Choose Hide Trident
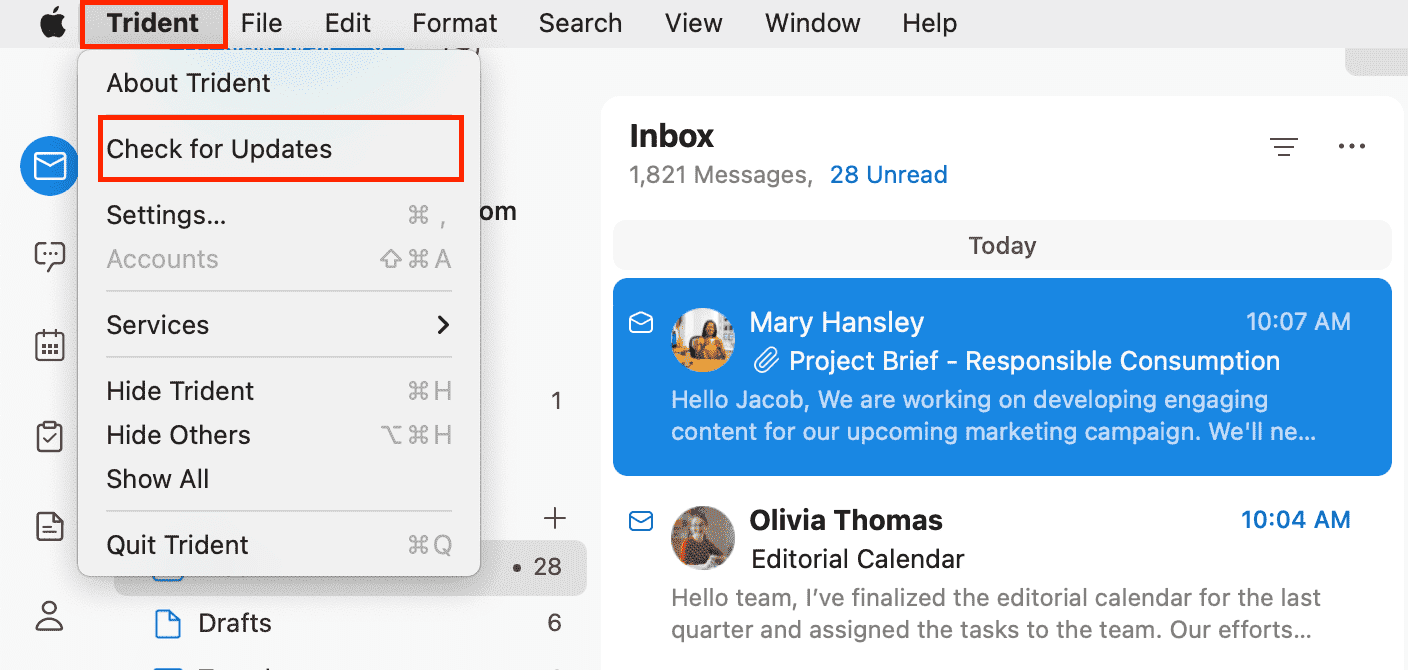Viewport: 1408px width, 670px height. click(279, 391)
